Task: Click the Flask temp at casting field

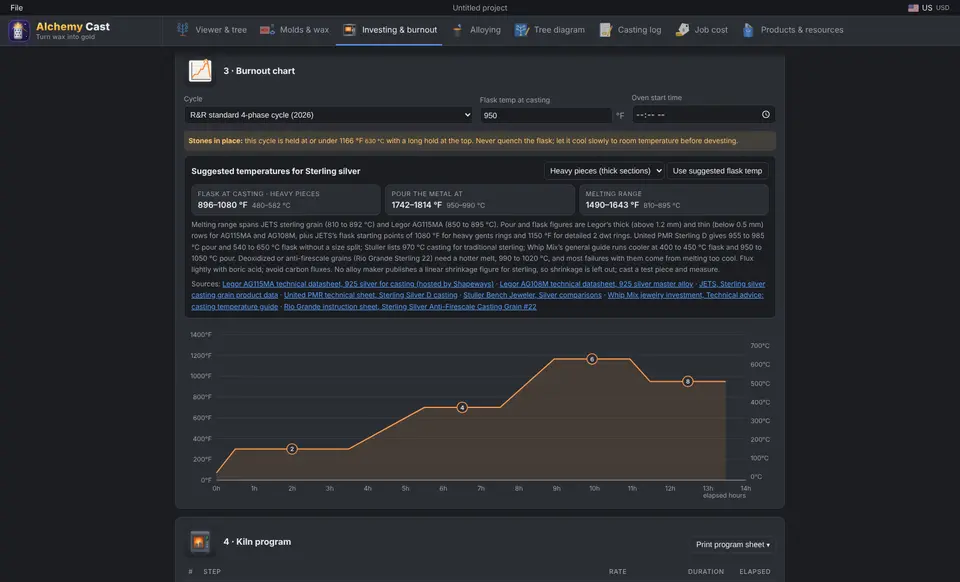Action: coord(546,115)
